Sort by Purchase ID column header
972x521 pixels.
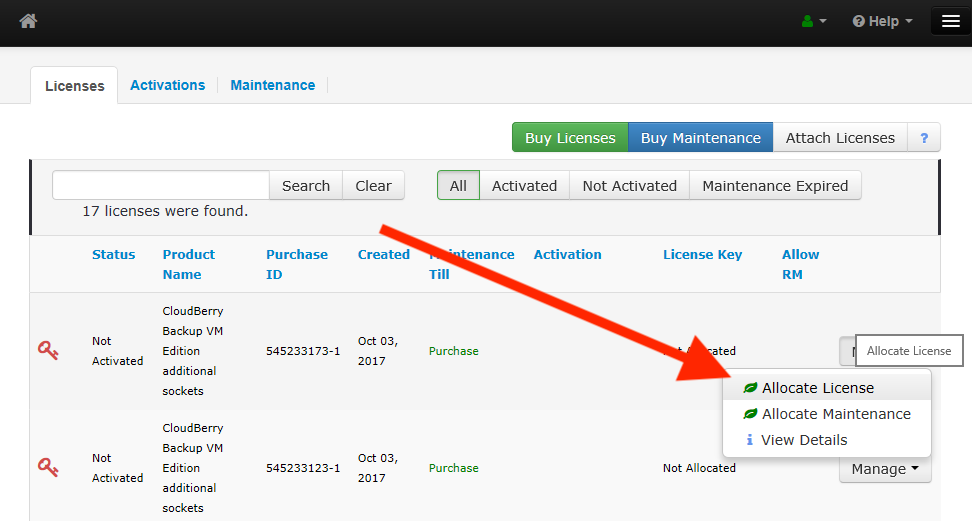click(296, 264)
